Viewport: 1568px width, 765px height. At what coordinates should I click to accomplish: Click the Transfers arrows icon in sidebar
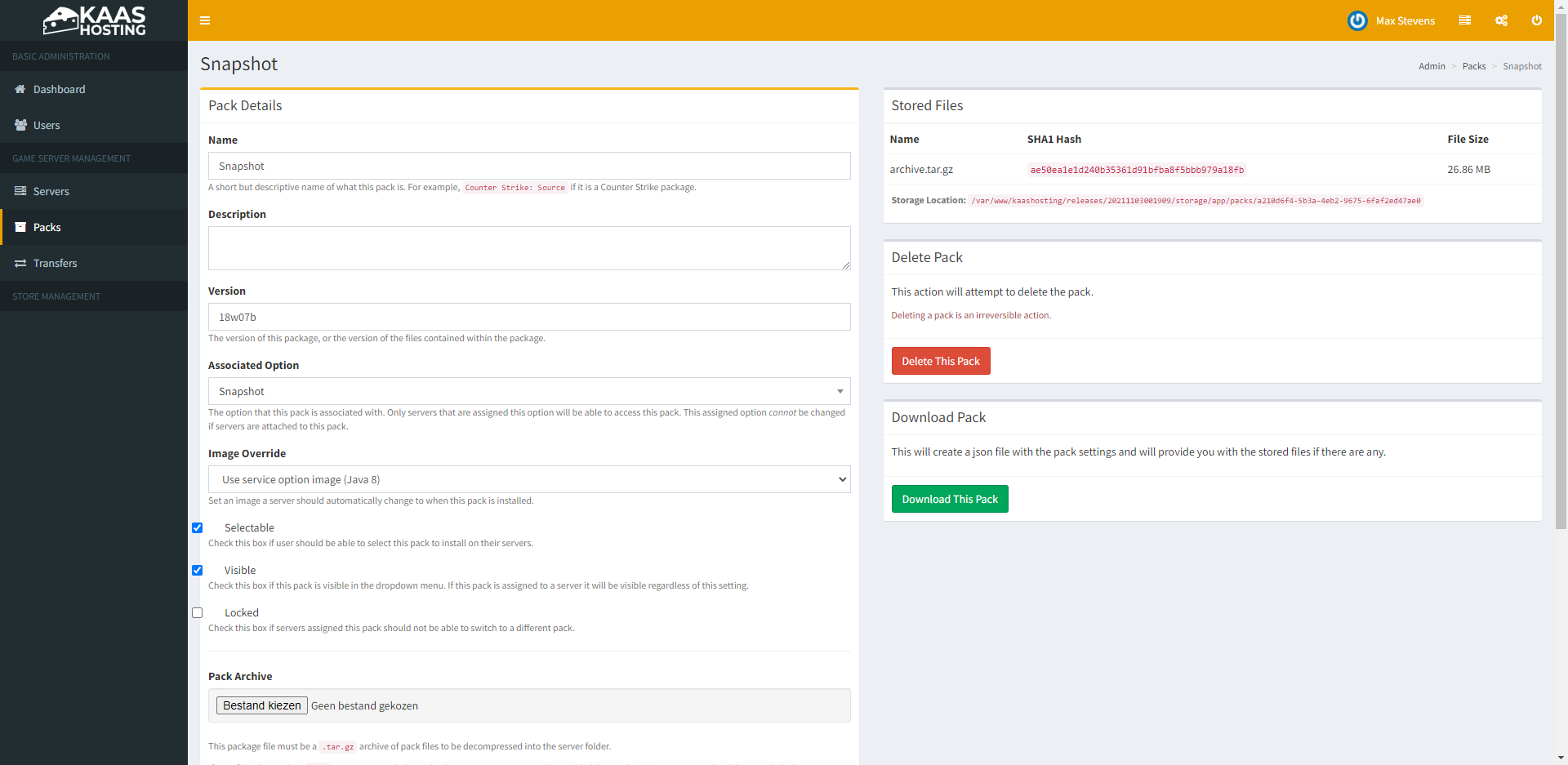pos(20,263)
